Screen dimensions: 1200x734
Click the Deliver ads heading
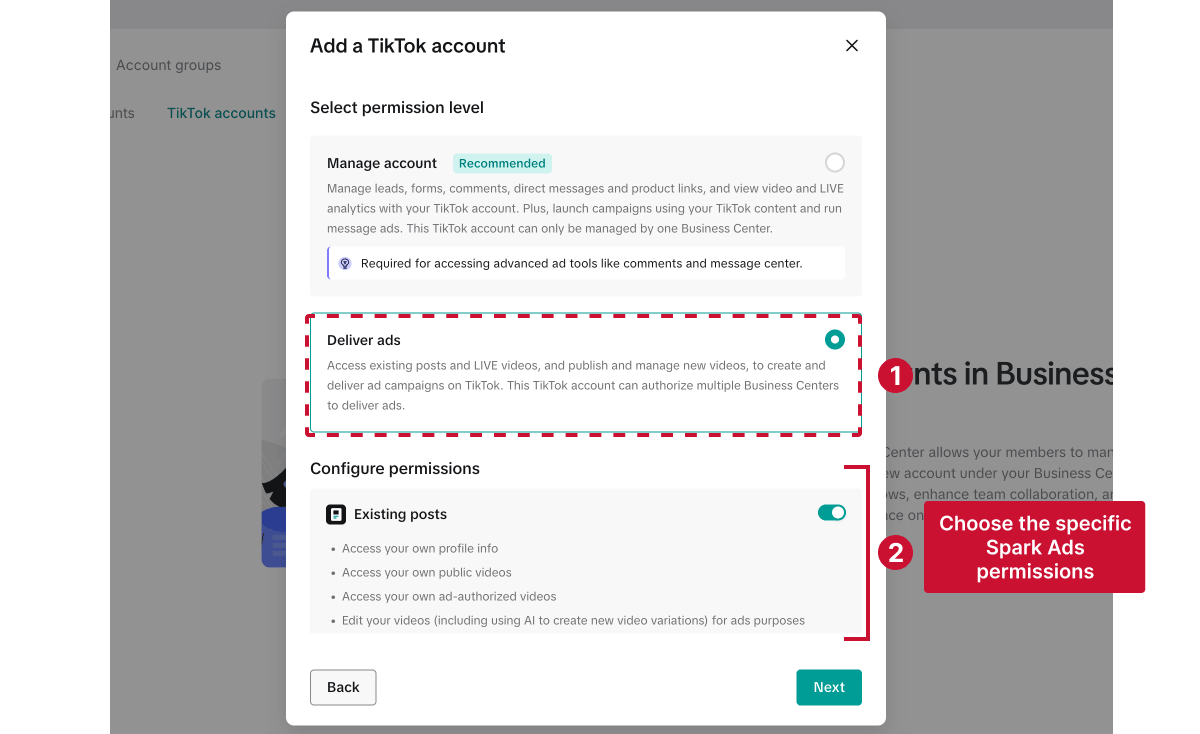364,340
